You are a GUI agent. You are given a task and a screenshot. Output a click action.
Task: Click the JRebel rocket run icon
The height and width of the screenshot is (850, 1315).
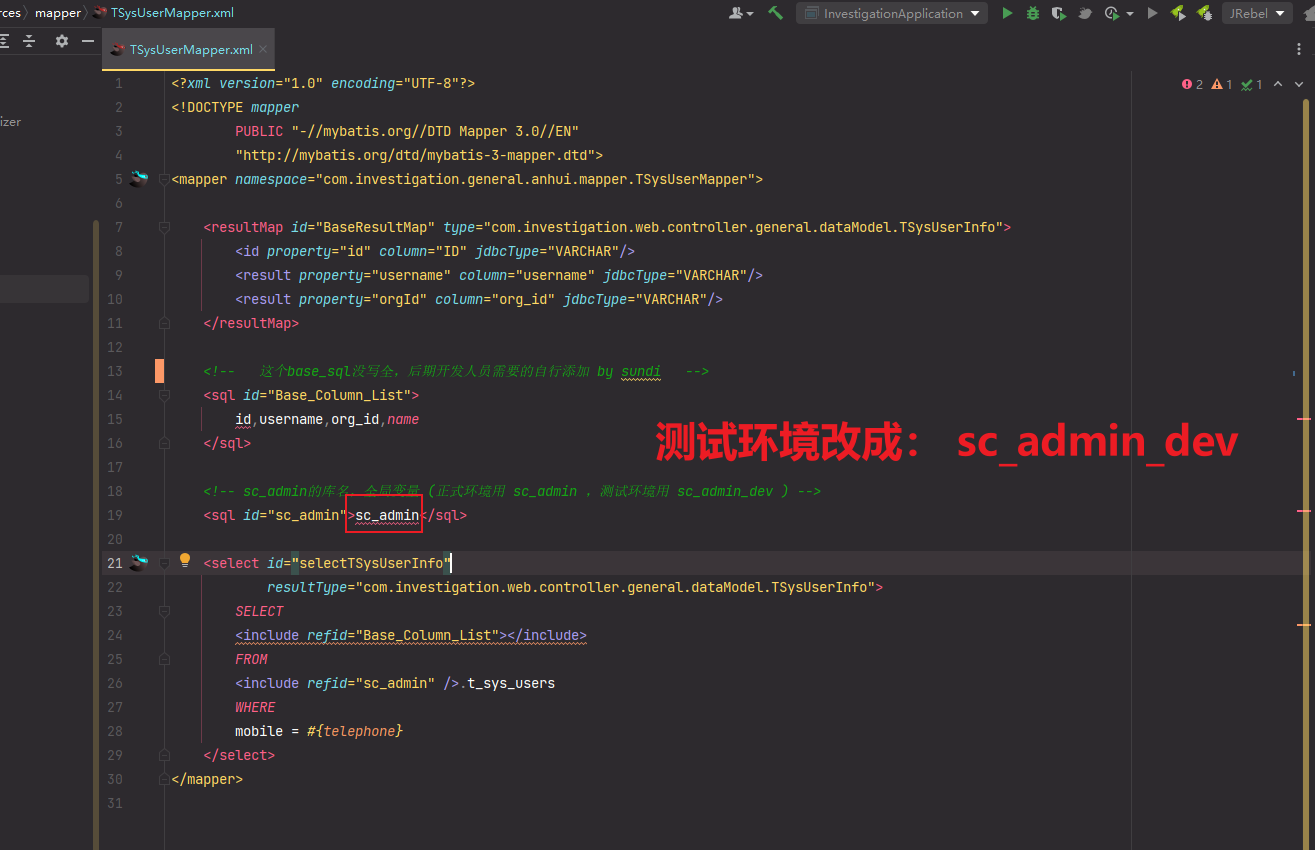[1178, 13]
